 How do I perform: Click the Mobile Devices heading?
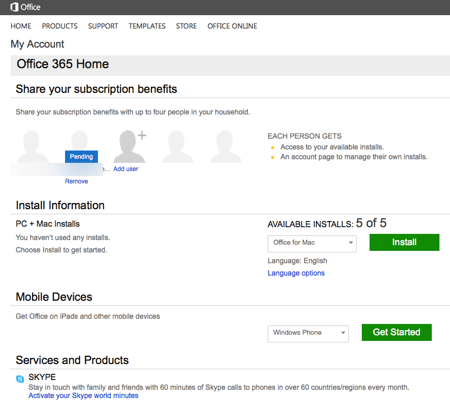54,297
